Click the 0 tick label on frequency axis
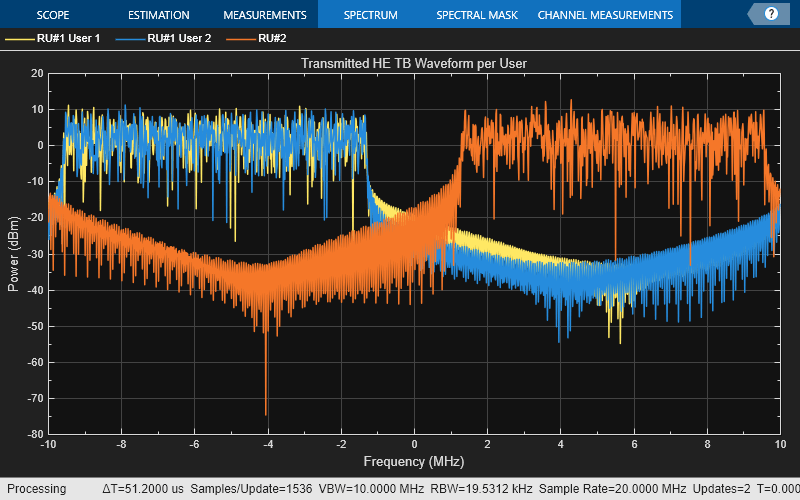The image size is (800, 500). (414, 444)
